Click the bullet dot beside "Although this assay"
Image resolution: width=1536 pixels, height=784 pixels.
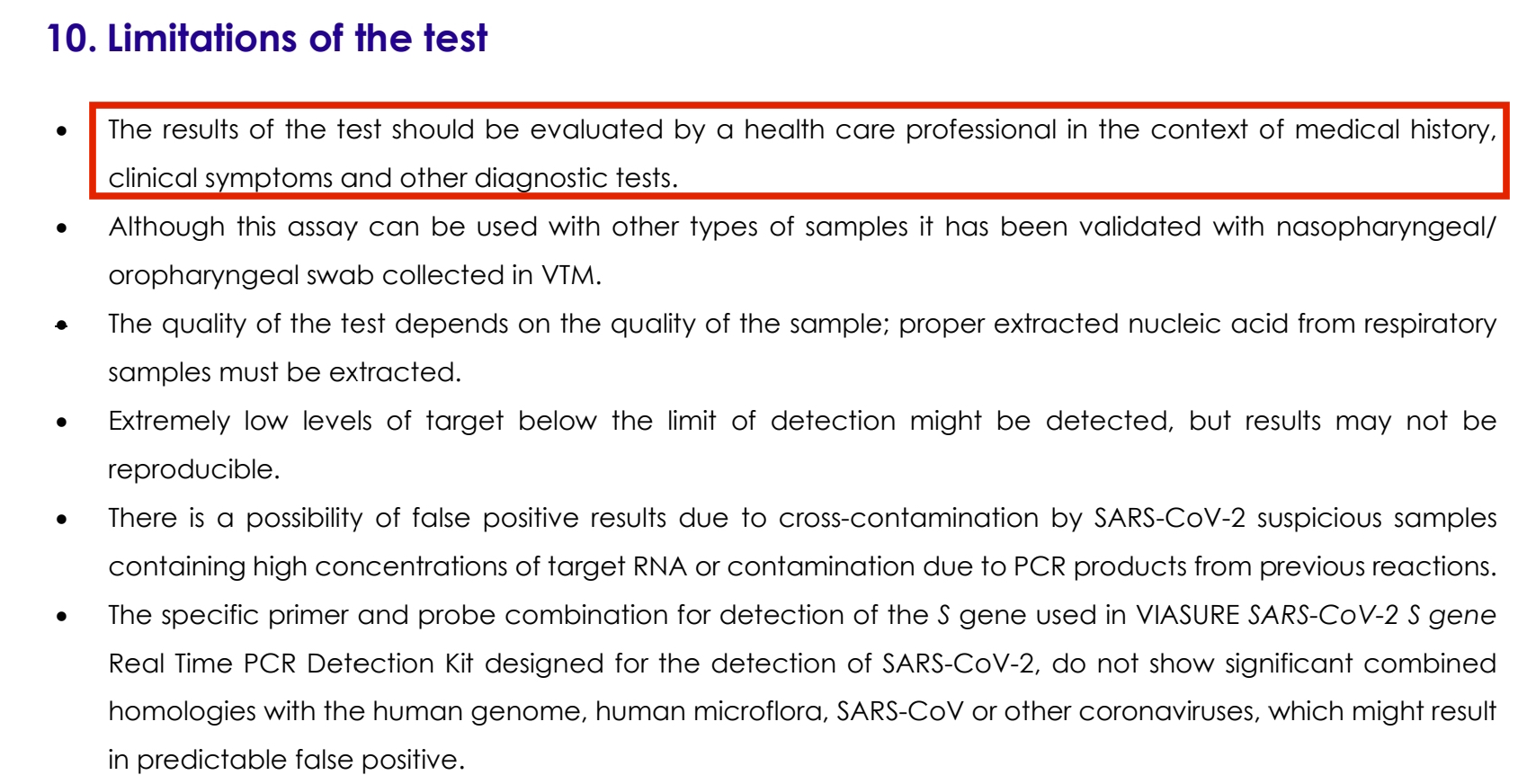click(61, 228)
